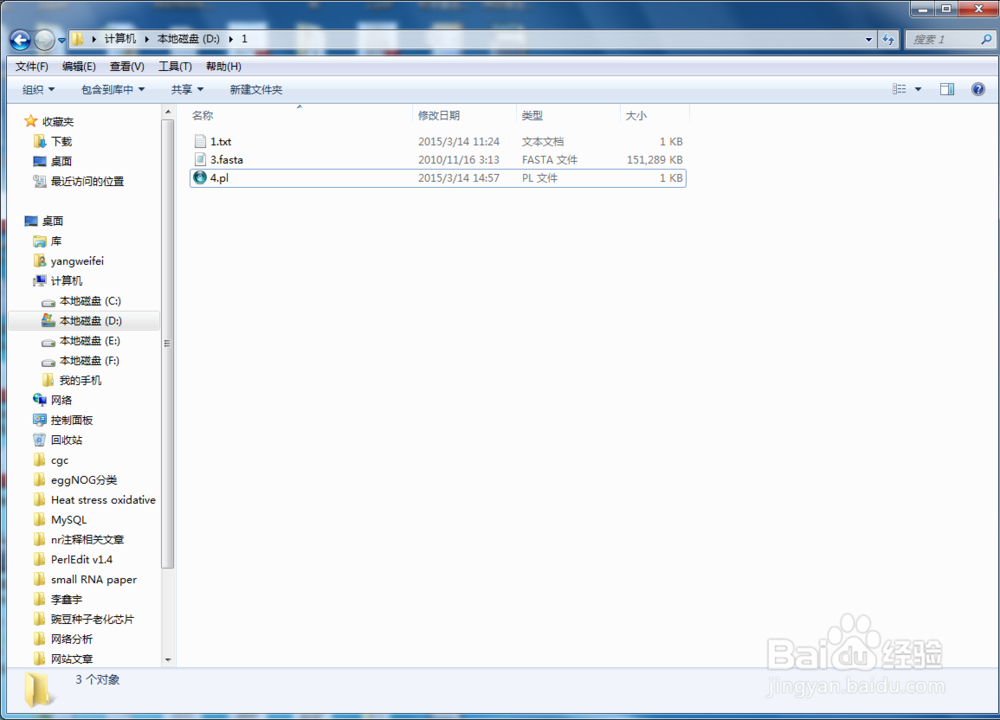This screenshot has height=720, width=1000.
Task: Open the recent pages dropdown arrow
Action: (x=61, y=40)
